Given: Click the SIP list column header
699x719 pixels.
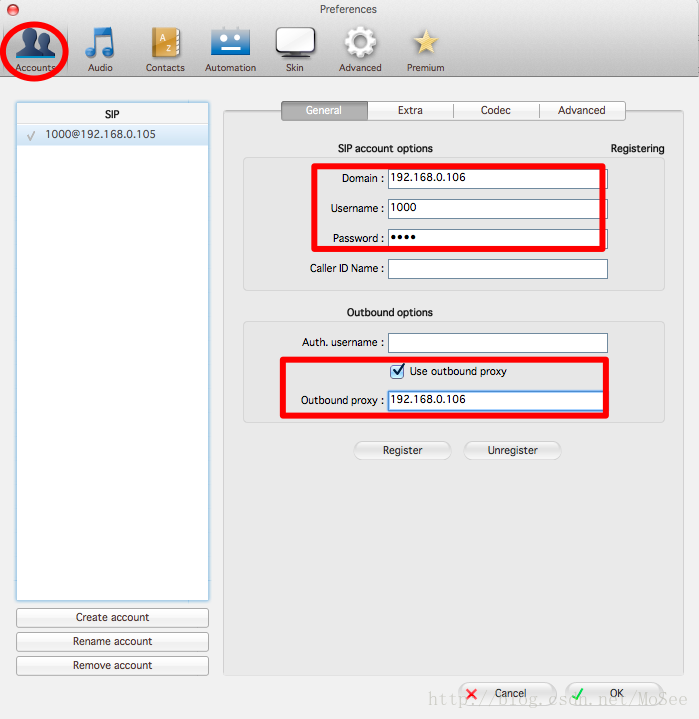Looking at the screenshot, I should [112, 114].
